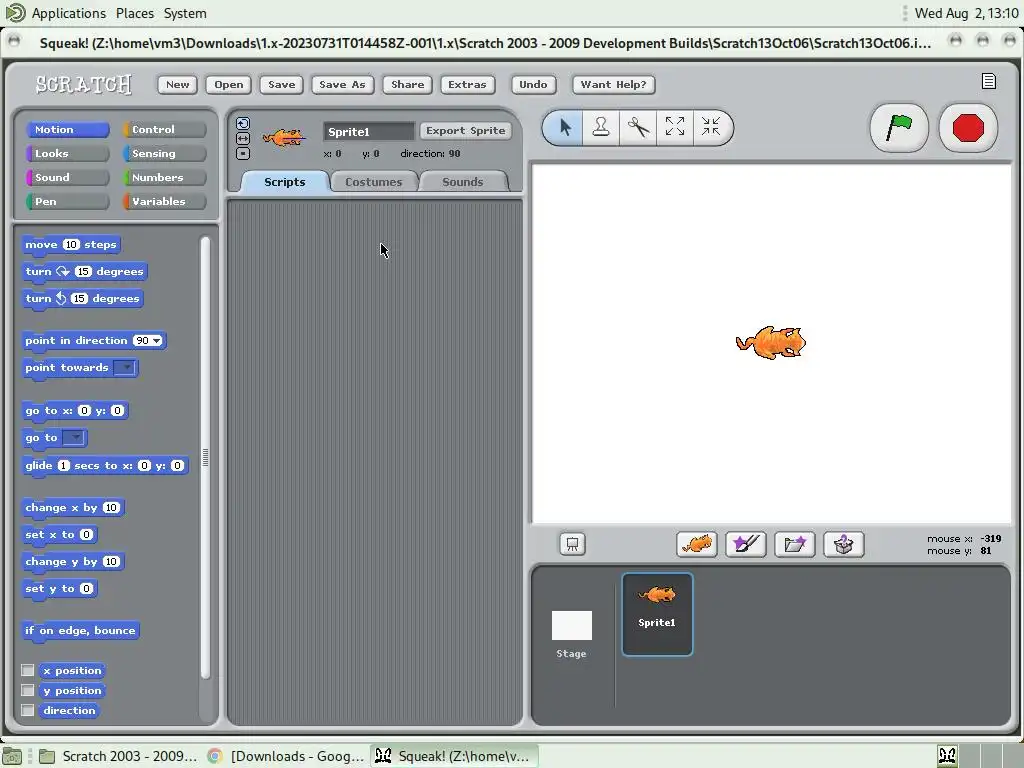Click the New project button
Viewport: 1024px width, 768px height.
(x=178, y=84)
